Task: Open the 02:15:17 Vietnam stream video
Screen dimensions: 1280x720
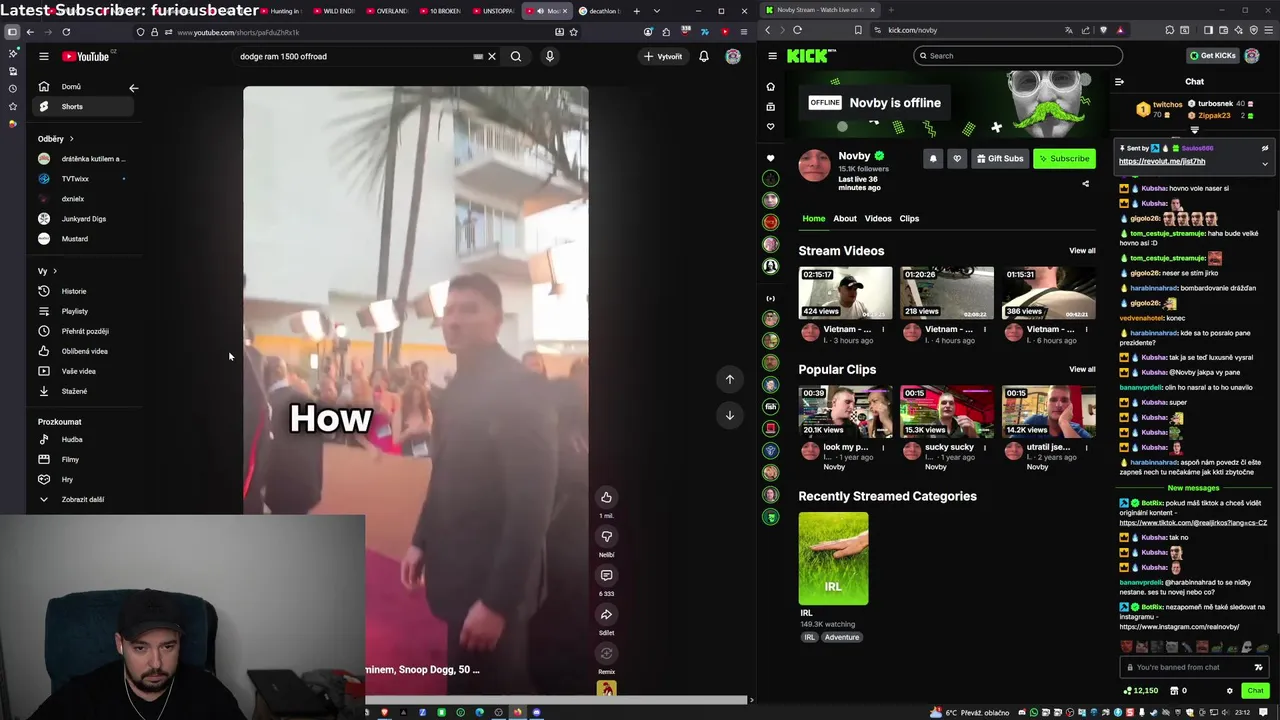Action: (x=846, y=293)
